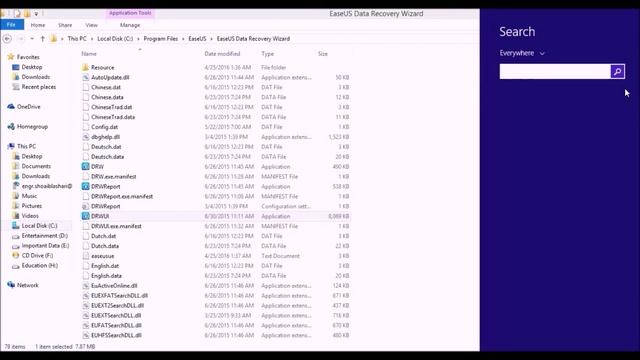The height and width of the screenshot is (360, 640).
Task: Click the EuActiveOnline.dll file icon
Action: coord(85,286)
